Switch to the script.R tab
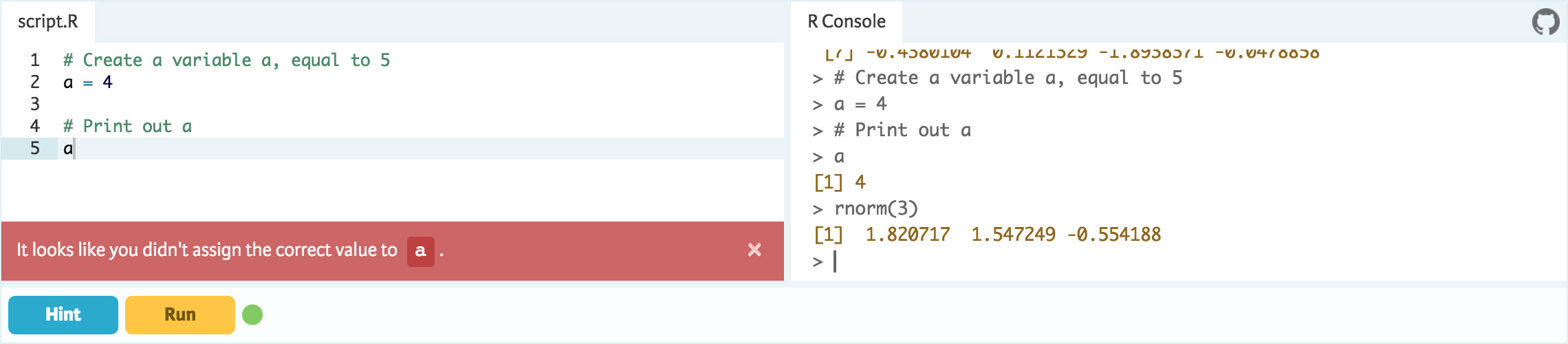Screen dimensions: 1568x344 [47, 22]
